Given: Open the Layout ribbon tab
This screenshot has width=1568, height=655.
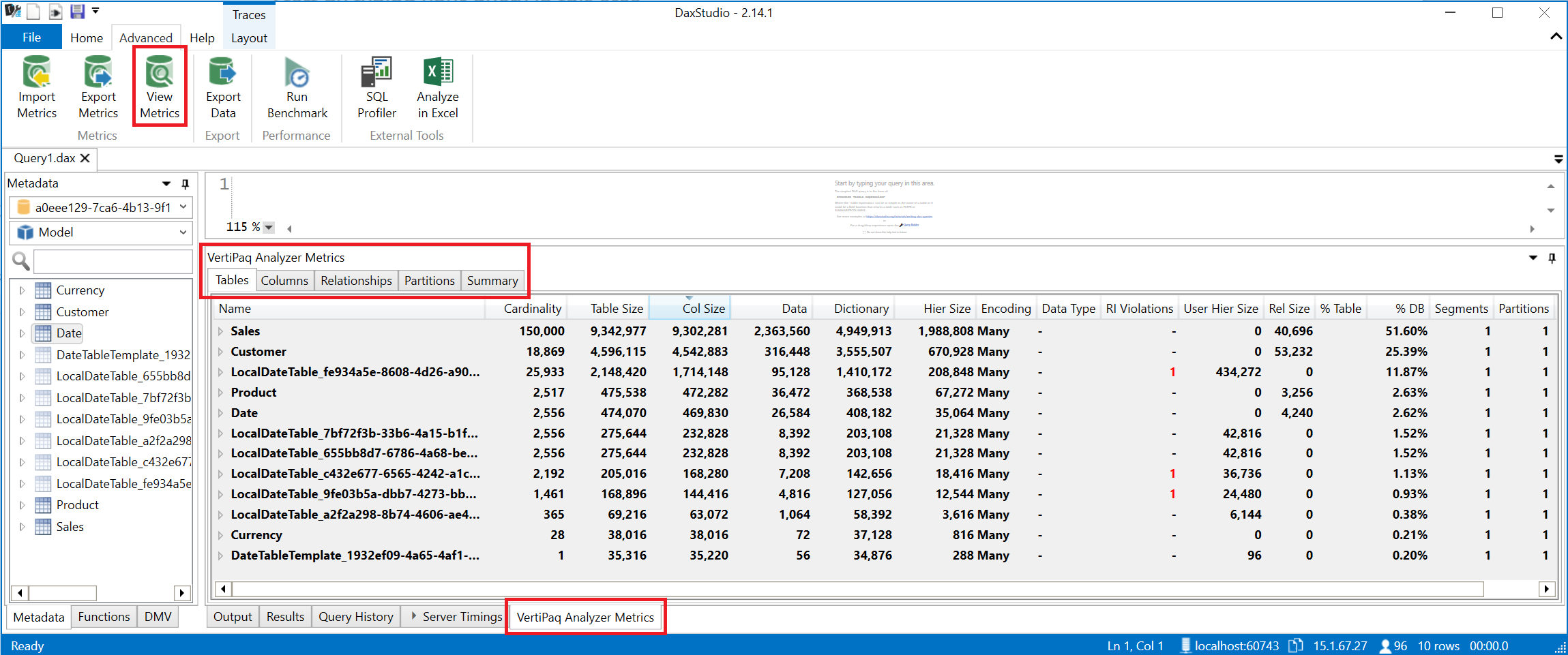Looking at the screenshot, I should click(249, 37).
